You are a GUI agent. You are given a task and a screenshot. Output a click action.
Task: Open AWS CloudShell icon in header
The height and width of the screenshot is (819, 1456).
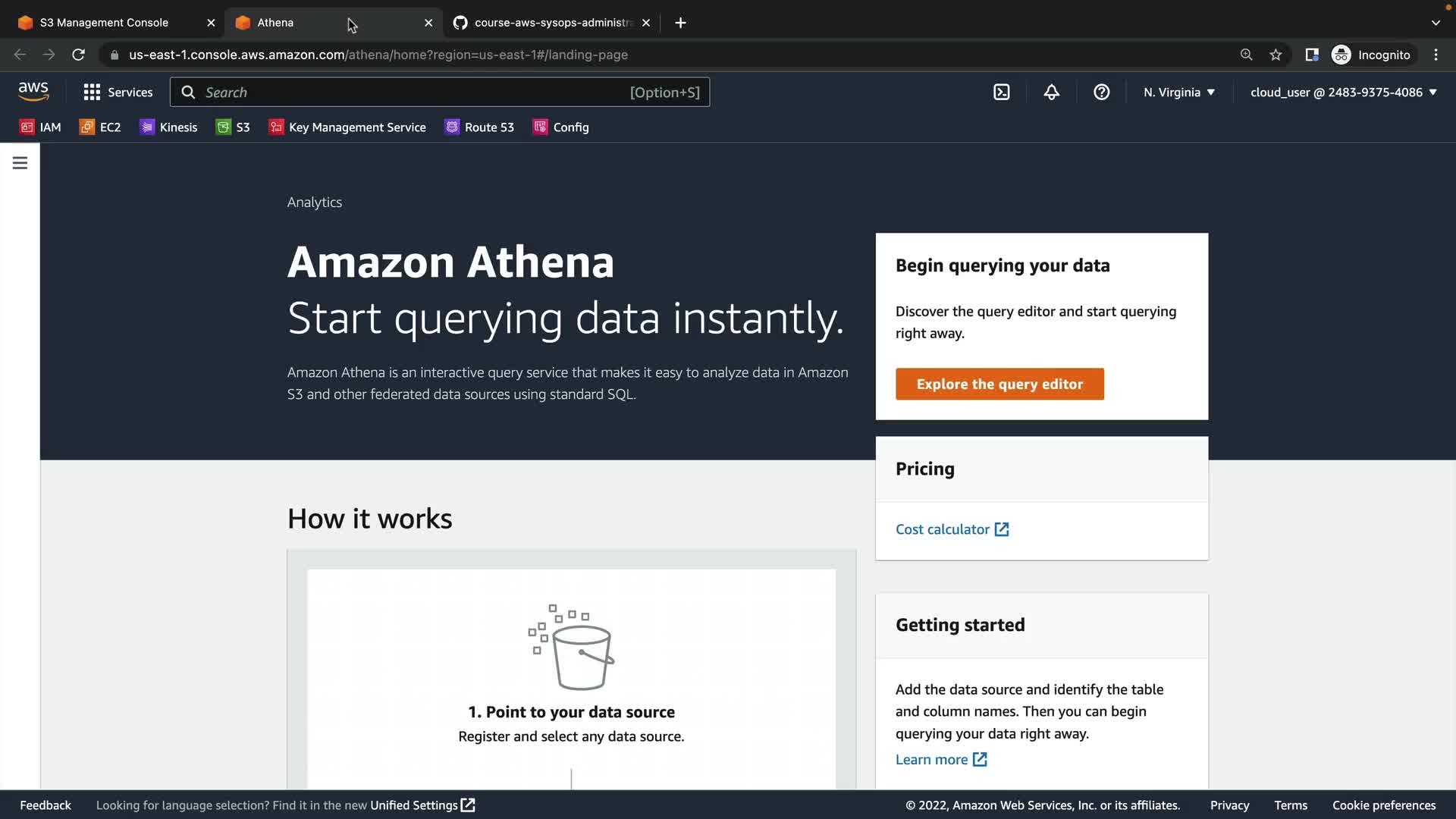click(x=1001, y=93)
